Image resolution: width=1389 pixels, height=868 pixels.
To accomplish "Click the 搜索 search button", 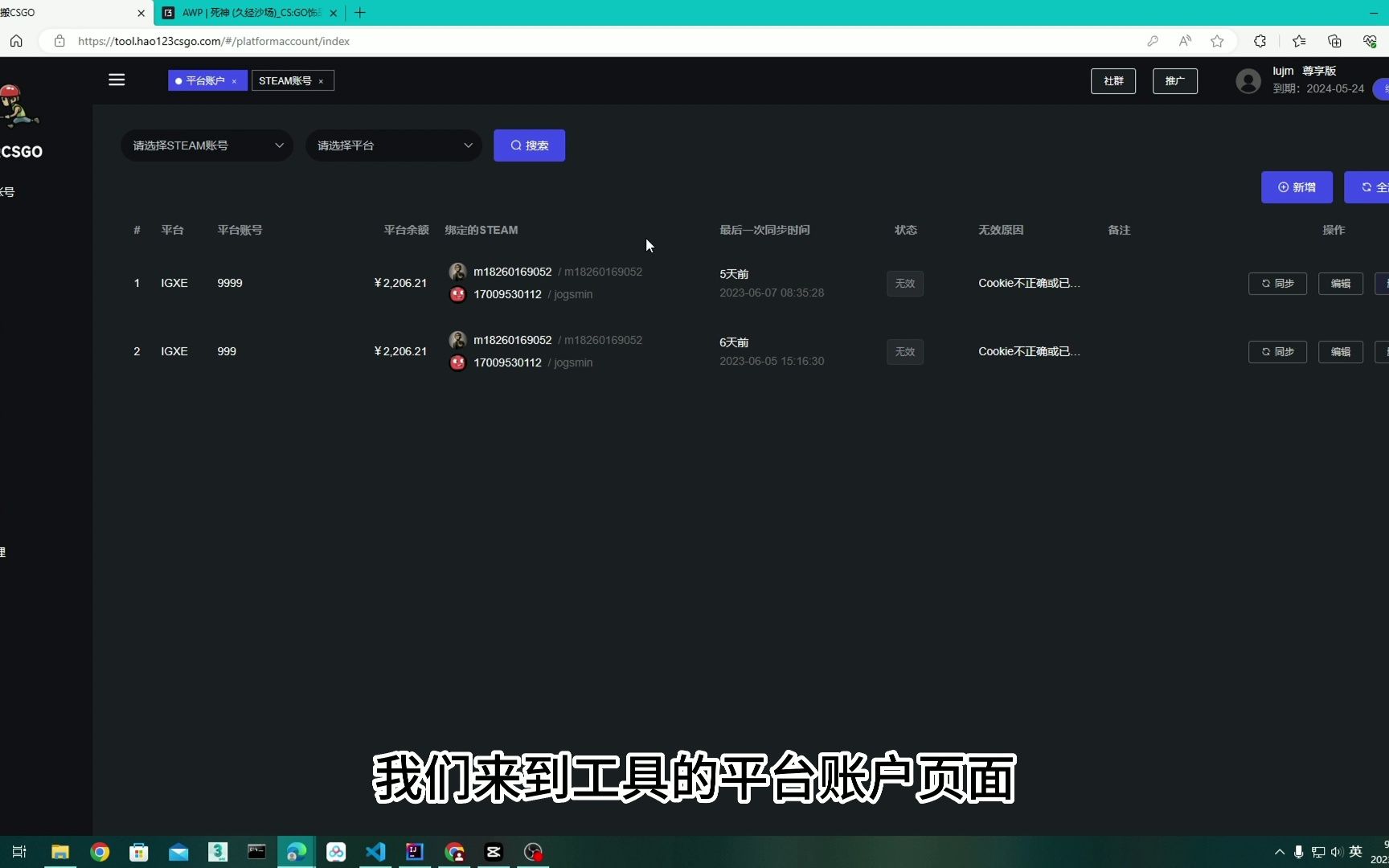I will click(x=529, y=145).
